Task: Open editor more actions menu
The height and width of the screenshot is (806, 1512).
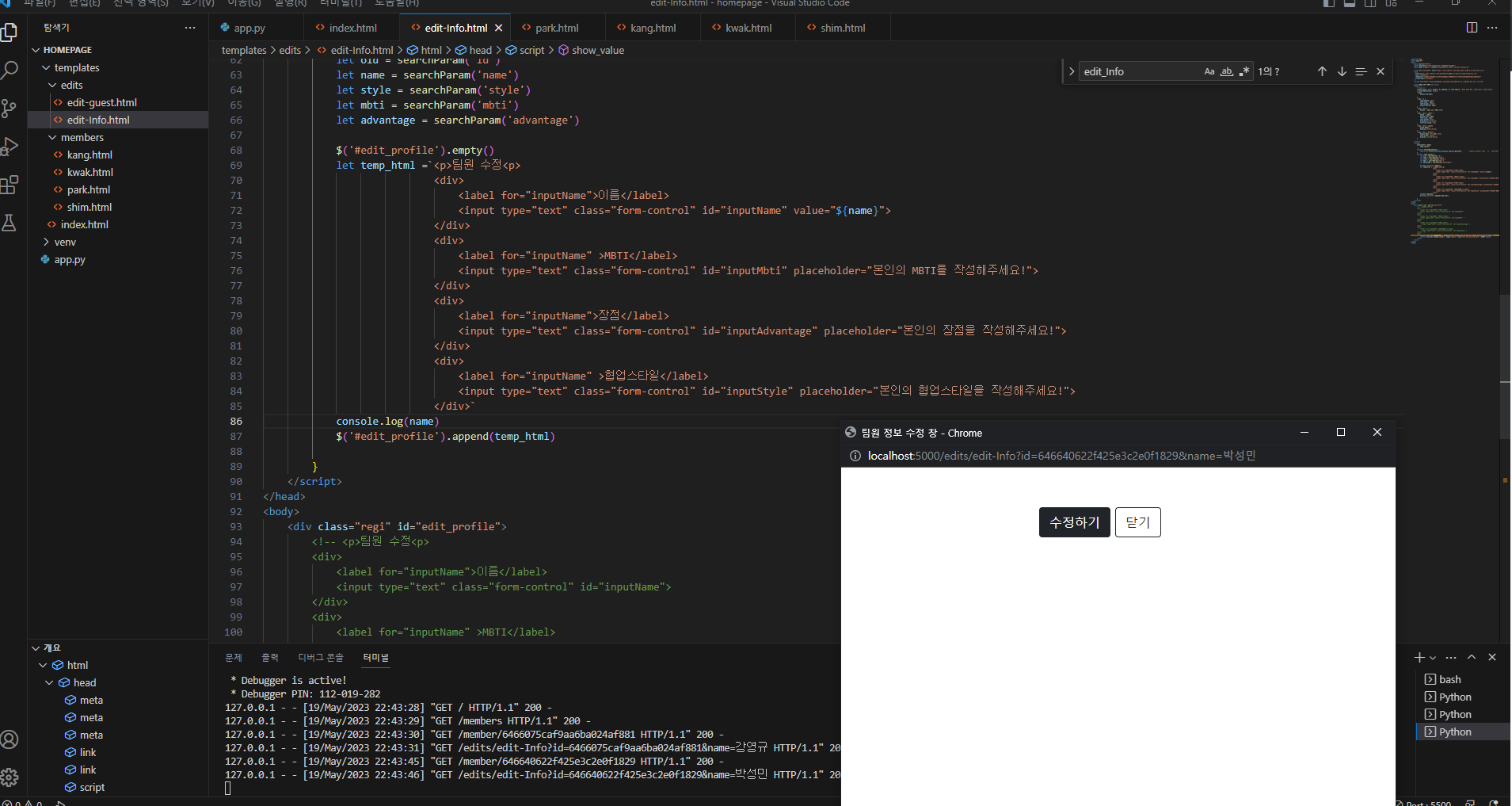Action: point(1492,28)
